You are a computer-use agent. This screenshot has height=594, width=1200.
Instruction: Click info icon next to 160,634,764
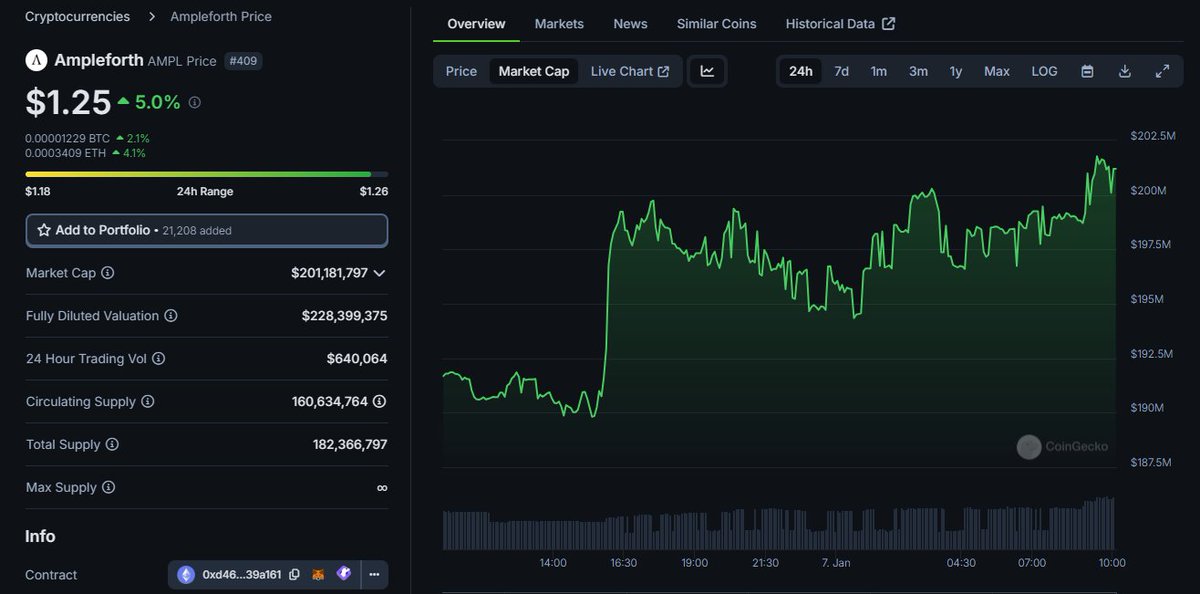pos(380,401)
